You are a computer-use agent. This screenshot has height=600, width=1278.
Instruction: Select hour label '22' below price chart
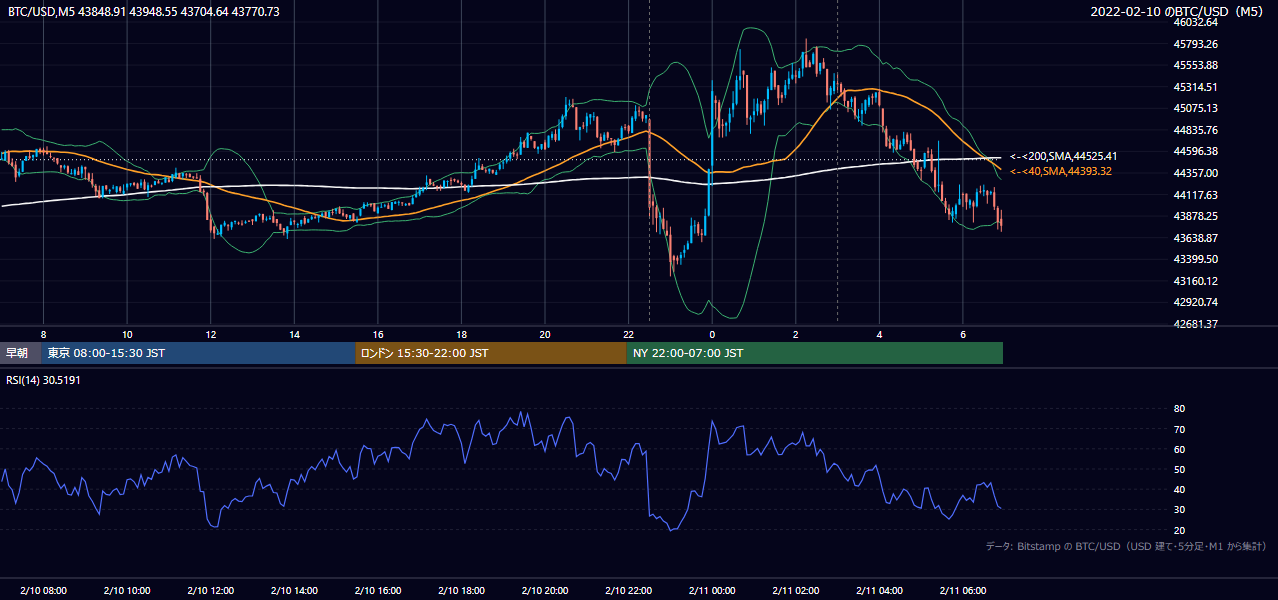(628, 334)
